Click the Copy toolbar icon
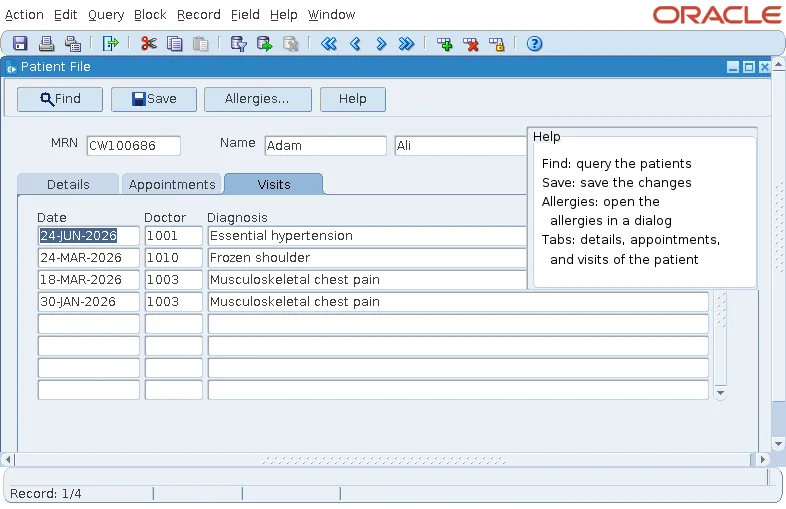This screenshot has width=786, height=509. (x=174, y=44)
